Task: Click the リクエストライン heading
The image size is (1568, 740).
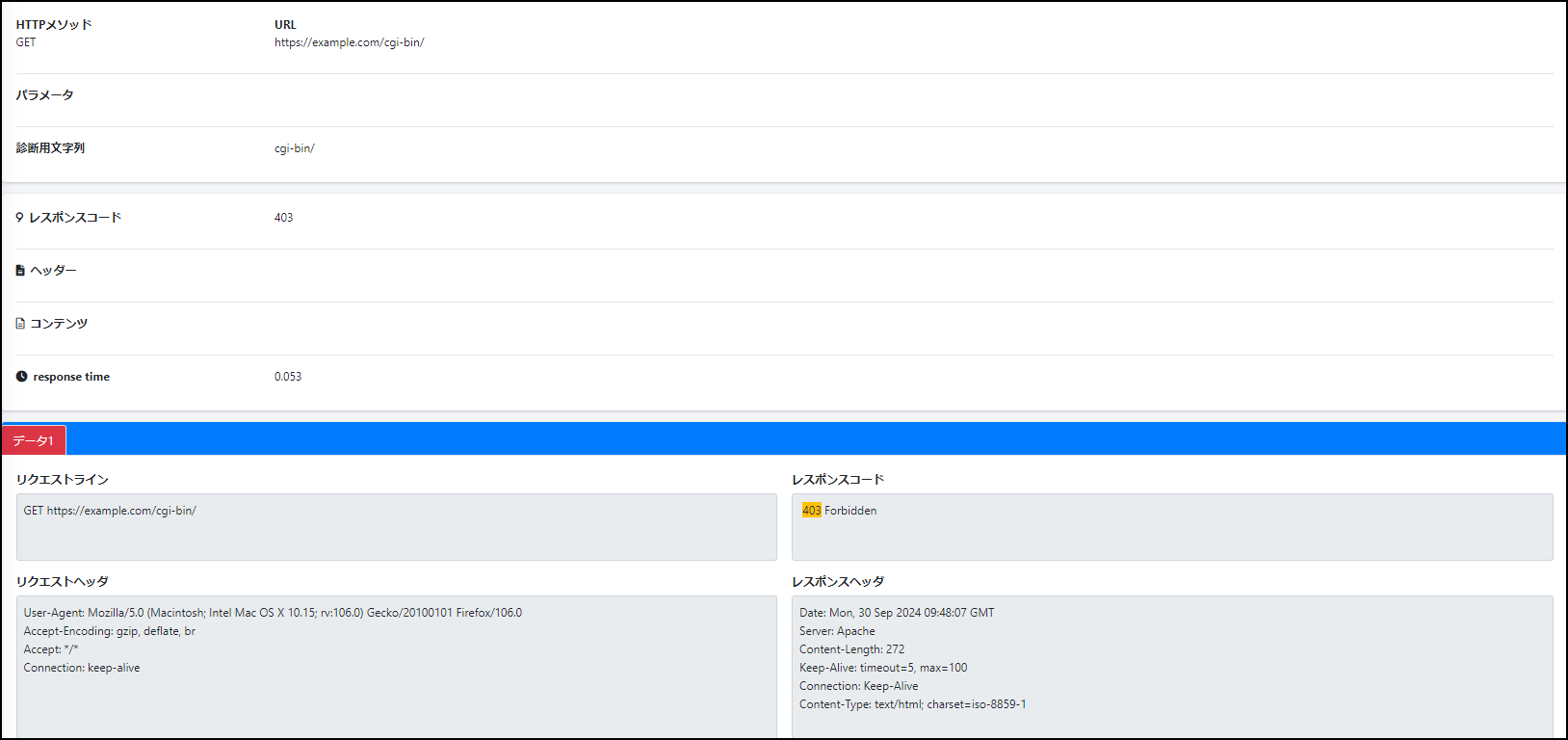Action: 63,480
